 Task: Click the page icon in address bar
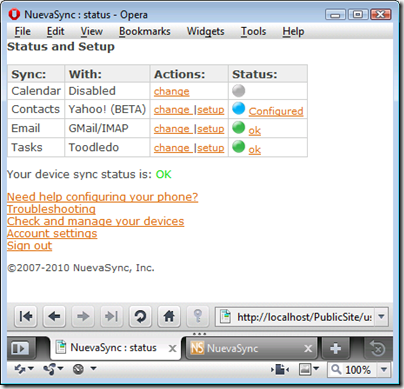pyautogui.click(x=226, y=316)
